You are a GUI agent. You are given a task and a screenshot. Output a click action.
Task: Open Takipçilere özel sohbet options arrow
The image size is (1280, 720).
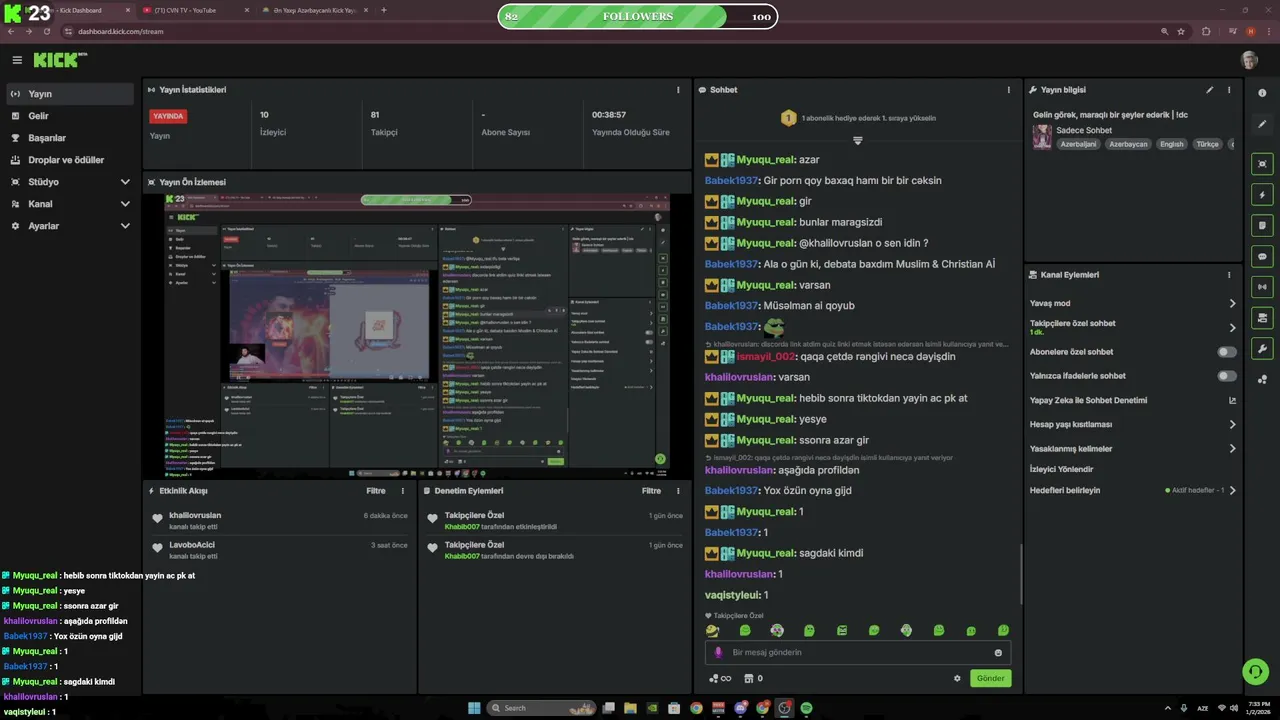pos(1232,327)
